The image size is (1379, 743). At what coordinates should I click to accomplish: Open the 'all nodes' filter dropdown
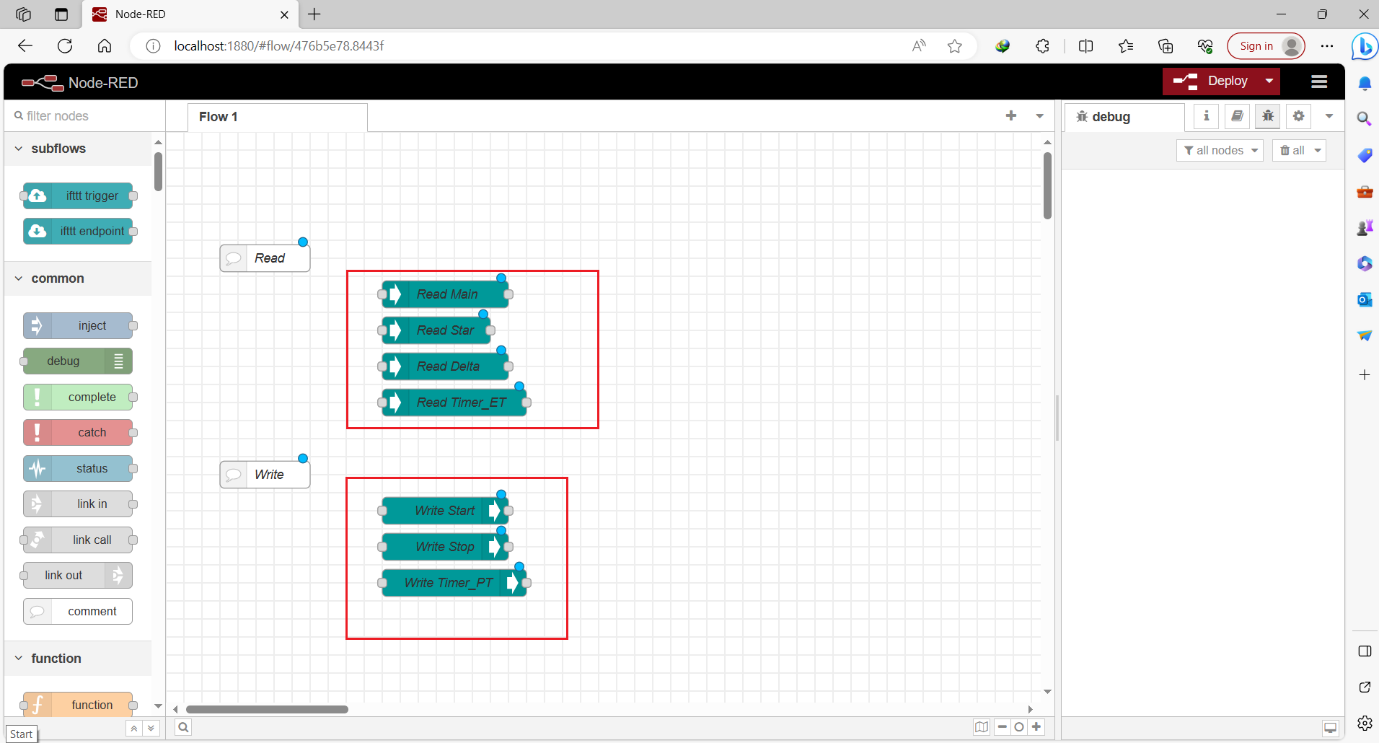point(1220,150)
